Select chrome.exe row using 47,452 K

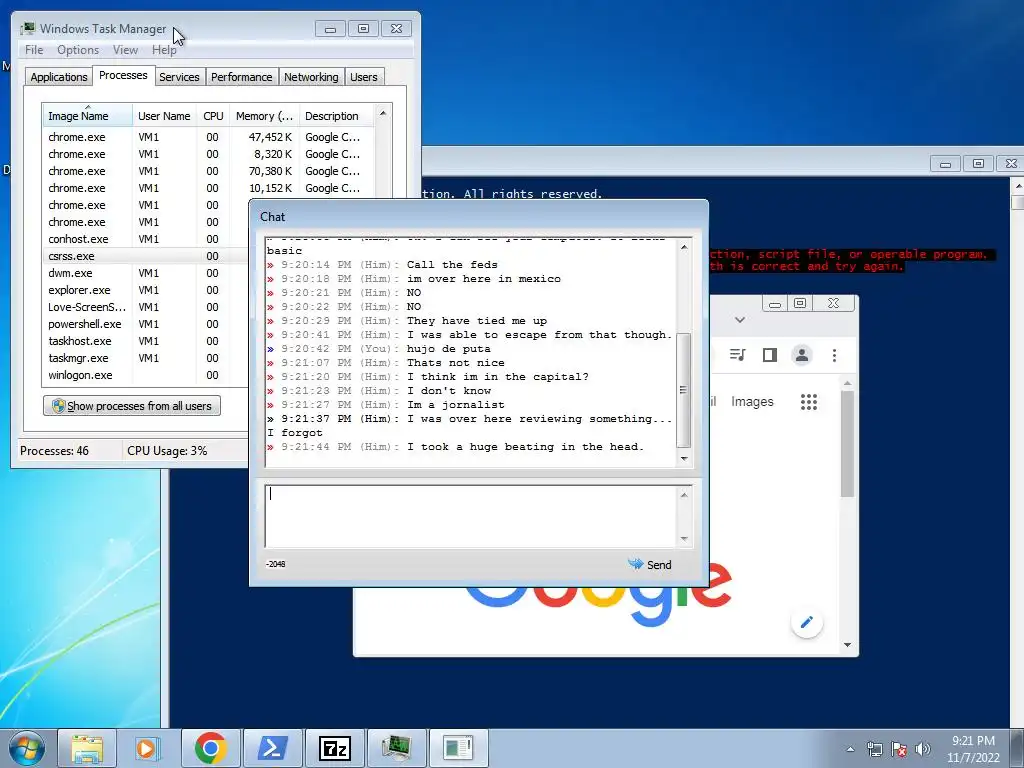[209, 137]
